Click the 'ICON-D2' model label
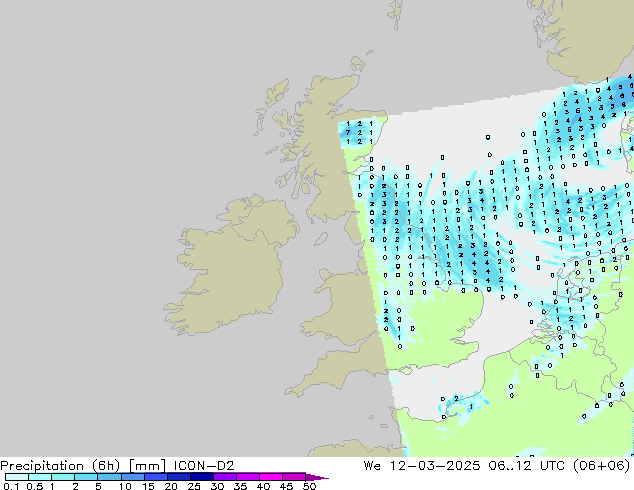 [x=204, y=466]
